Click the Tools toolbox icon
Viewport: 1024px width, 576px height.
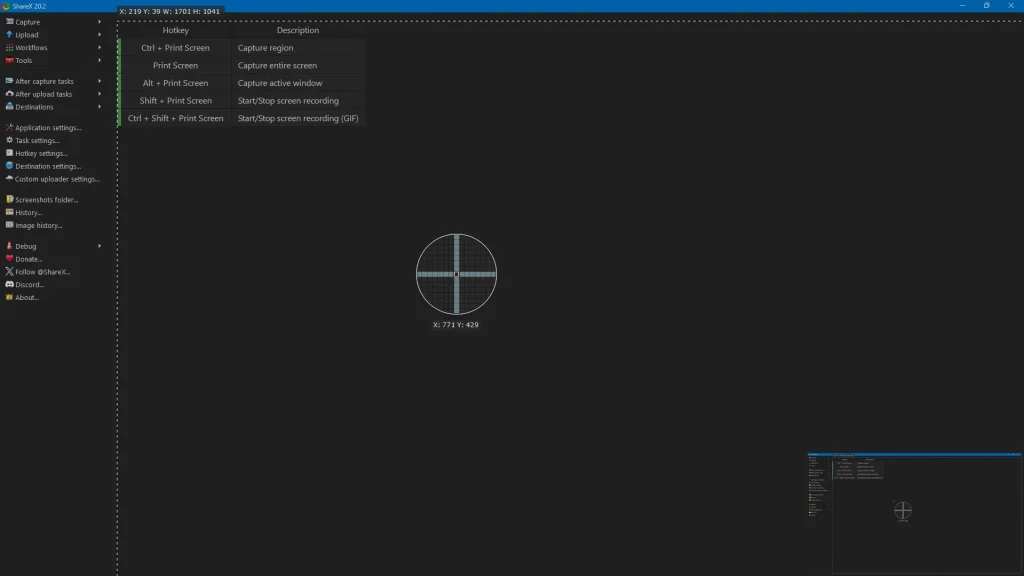click(9, 60)
